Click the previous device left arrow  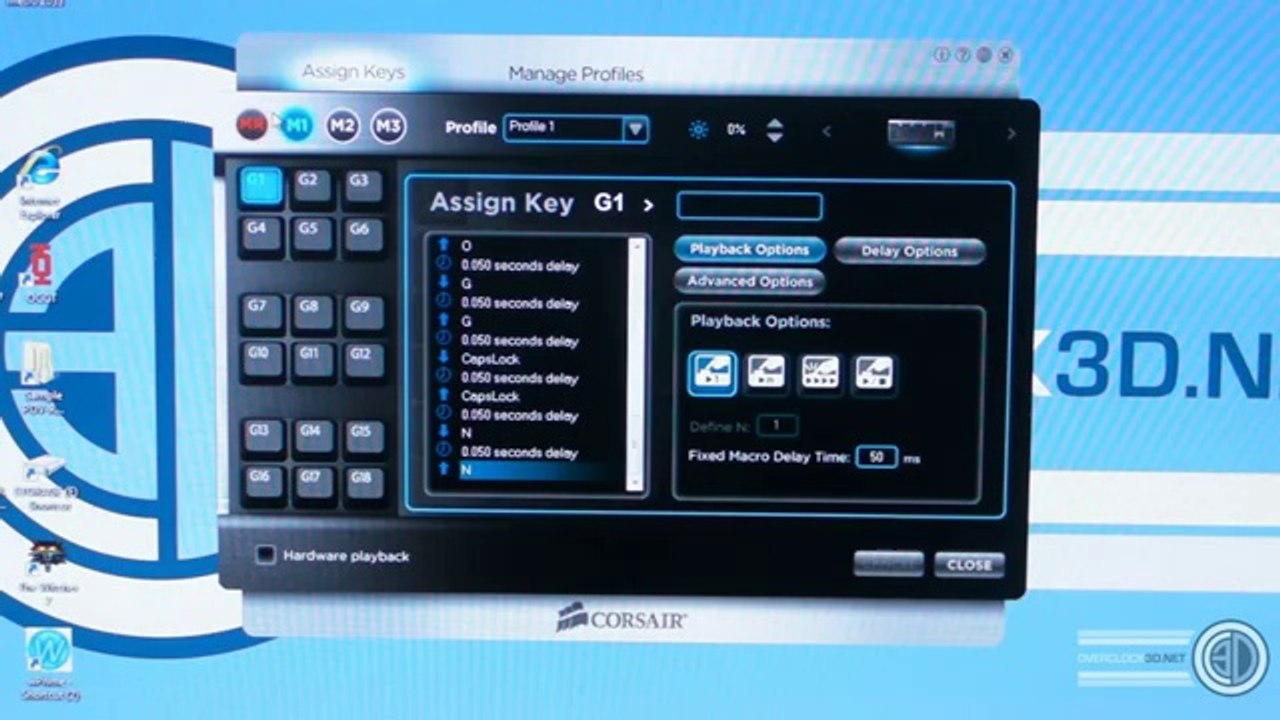click(826, 131)
